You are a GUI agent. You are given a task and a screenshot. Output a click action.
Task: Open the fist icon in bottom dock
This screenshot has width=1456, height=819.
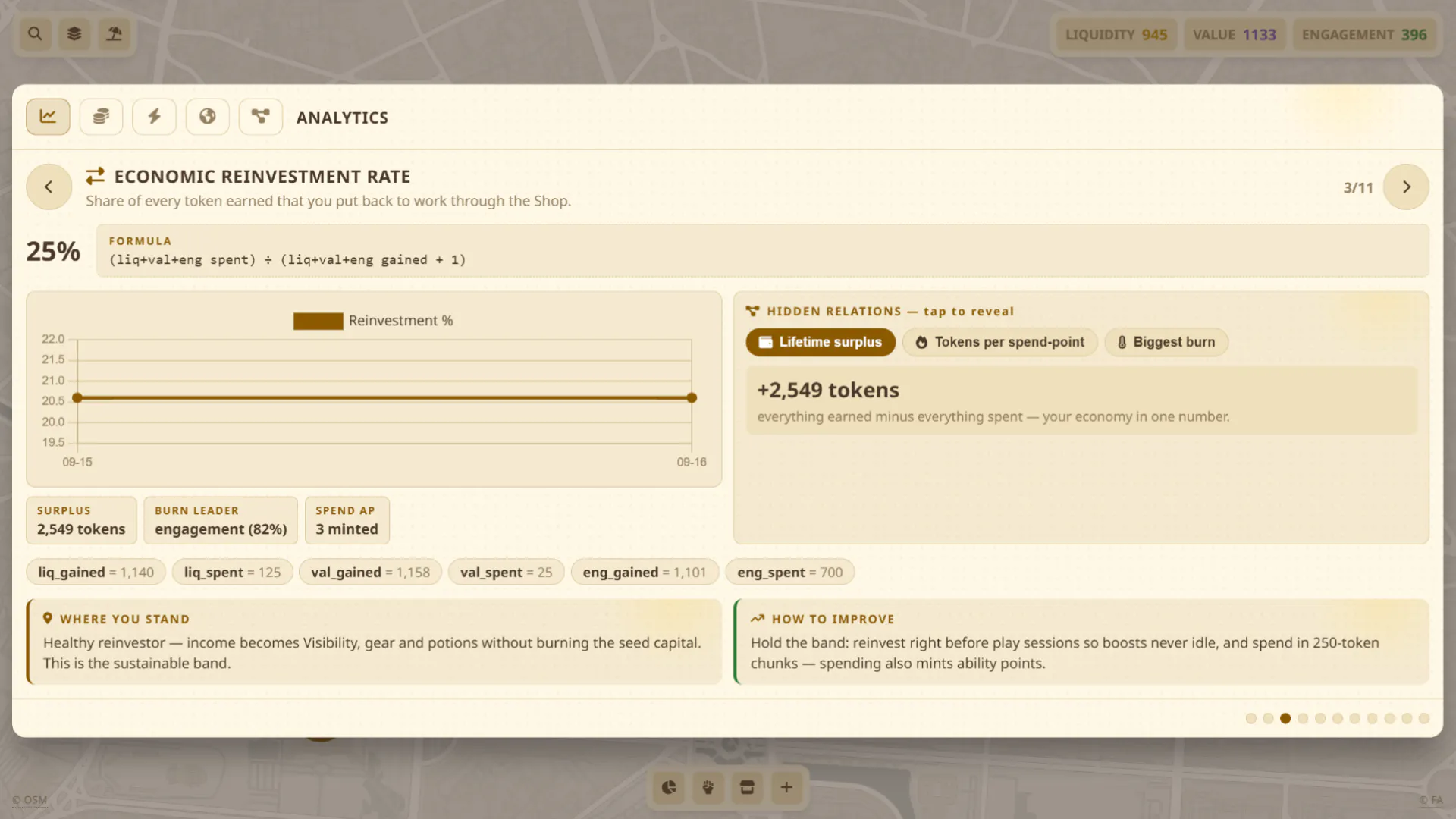708,787
